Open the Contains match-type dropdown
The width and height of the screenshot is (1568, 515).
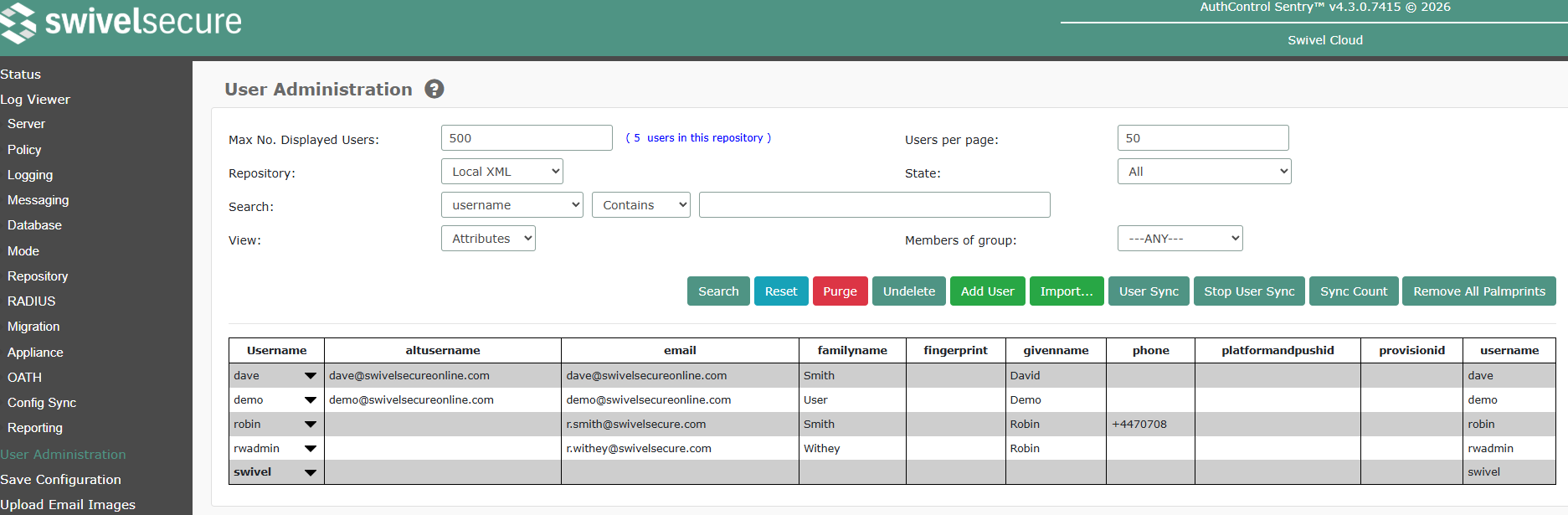coord(641,205)
